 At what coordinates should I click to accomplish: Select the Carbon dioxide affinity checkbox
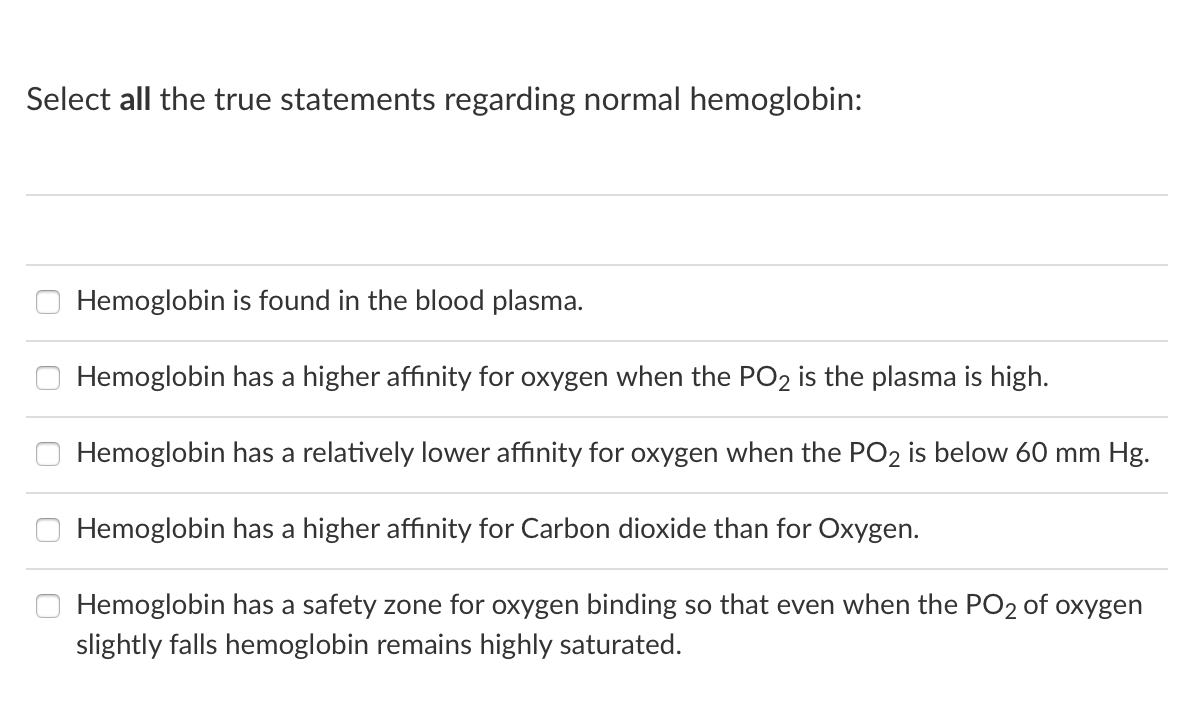pos(48,530)
